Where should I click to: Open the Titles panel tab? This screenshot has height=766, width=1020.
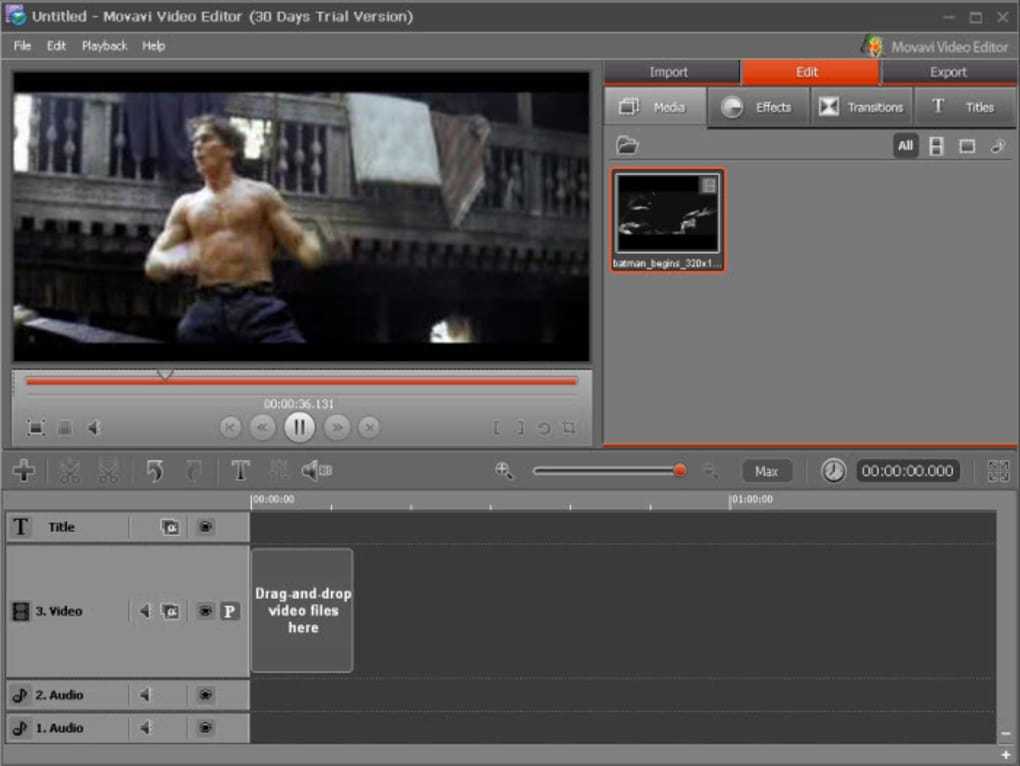pyautogui.click(x=965, y=107)
